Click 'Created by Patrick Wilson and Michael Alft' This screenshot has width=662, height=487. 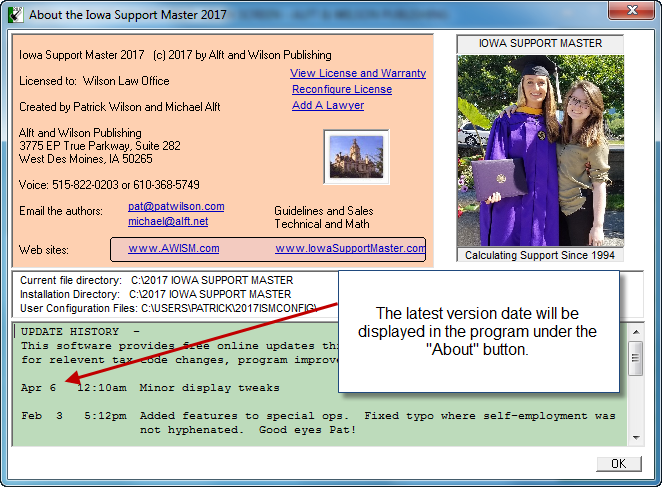pos(120,107)
